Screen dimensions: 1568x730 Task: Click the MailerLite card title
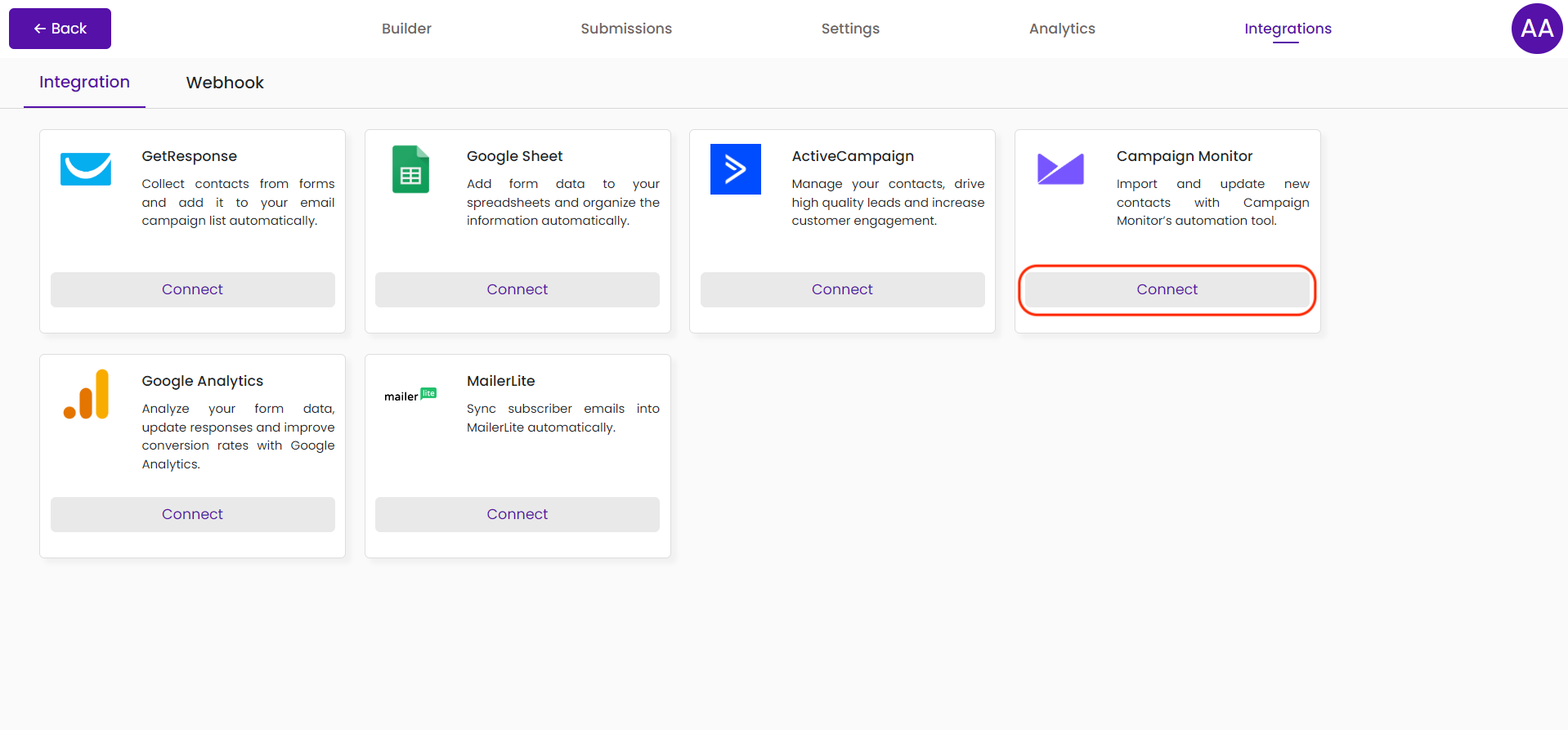pyautogui.click(x=500, y=381)
